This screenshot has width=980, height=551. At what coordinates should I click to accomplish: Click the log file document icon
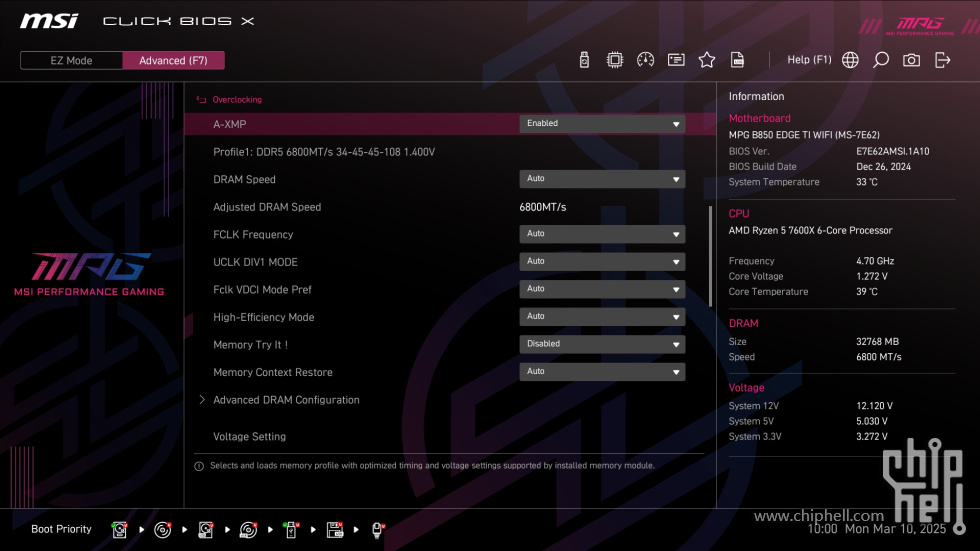point(737,60)
